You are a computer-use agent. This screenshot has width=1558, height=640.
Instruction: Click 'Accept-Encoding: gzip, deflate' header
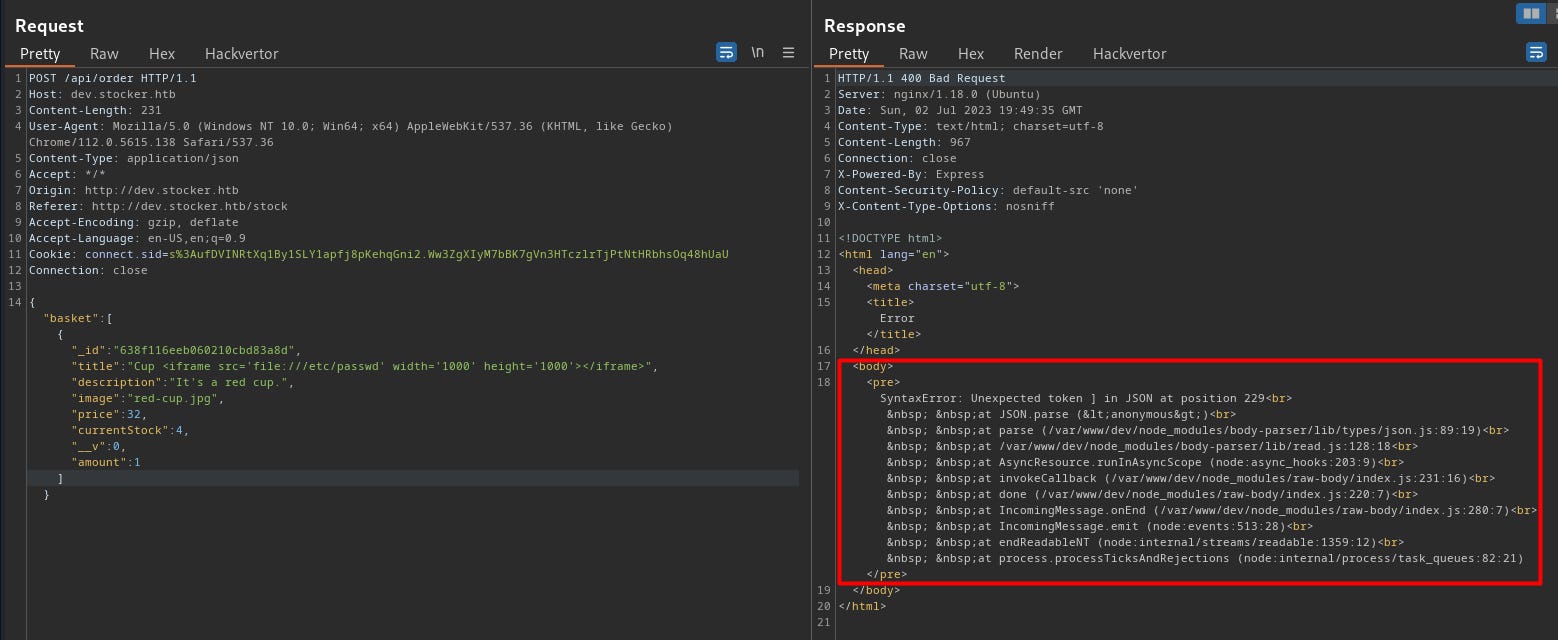(134, 222)
